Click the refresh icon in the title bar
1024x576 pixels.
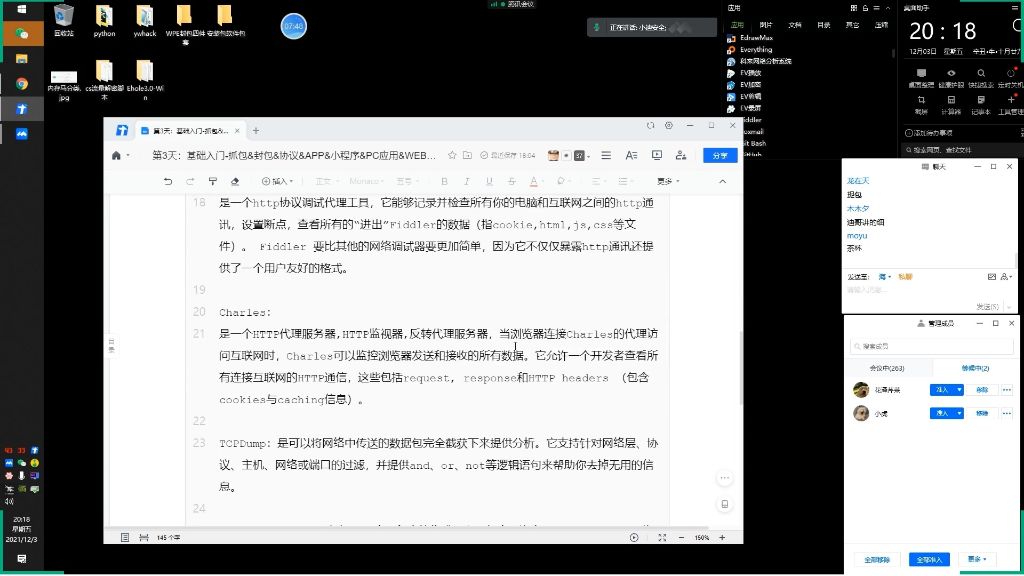pyautogui.click(x=650, y=125)
